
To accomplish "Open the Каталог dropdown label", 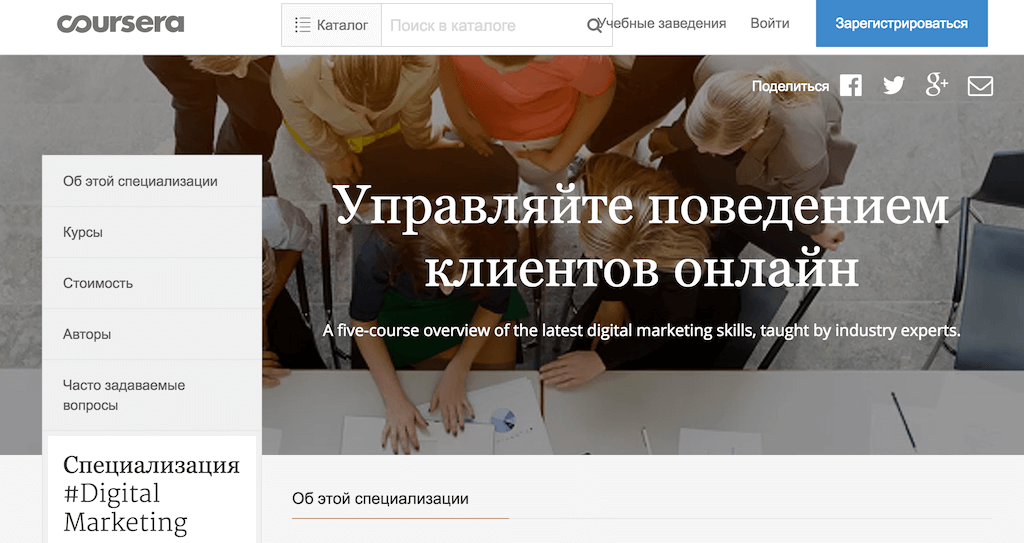I will (x=342, y=25).
